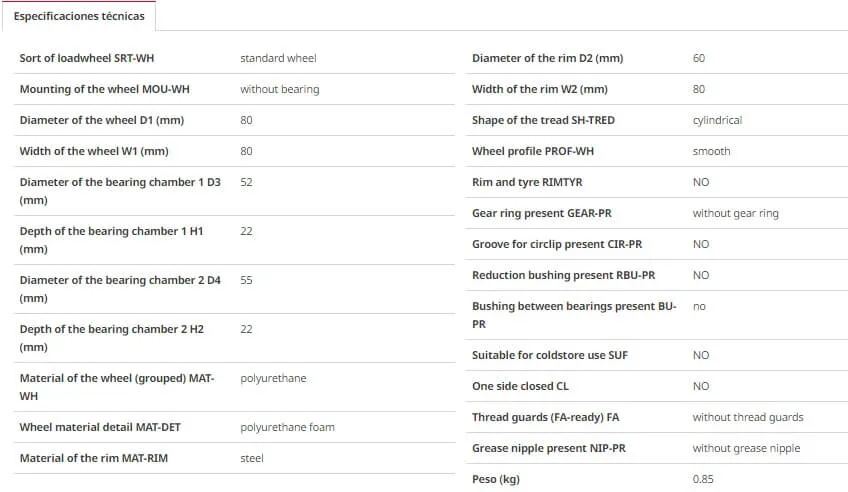Select Diameter of the rim D2 label
This screenshot has height=492, width=848.
(x=547, y=58)
